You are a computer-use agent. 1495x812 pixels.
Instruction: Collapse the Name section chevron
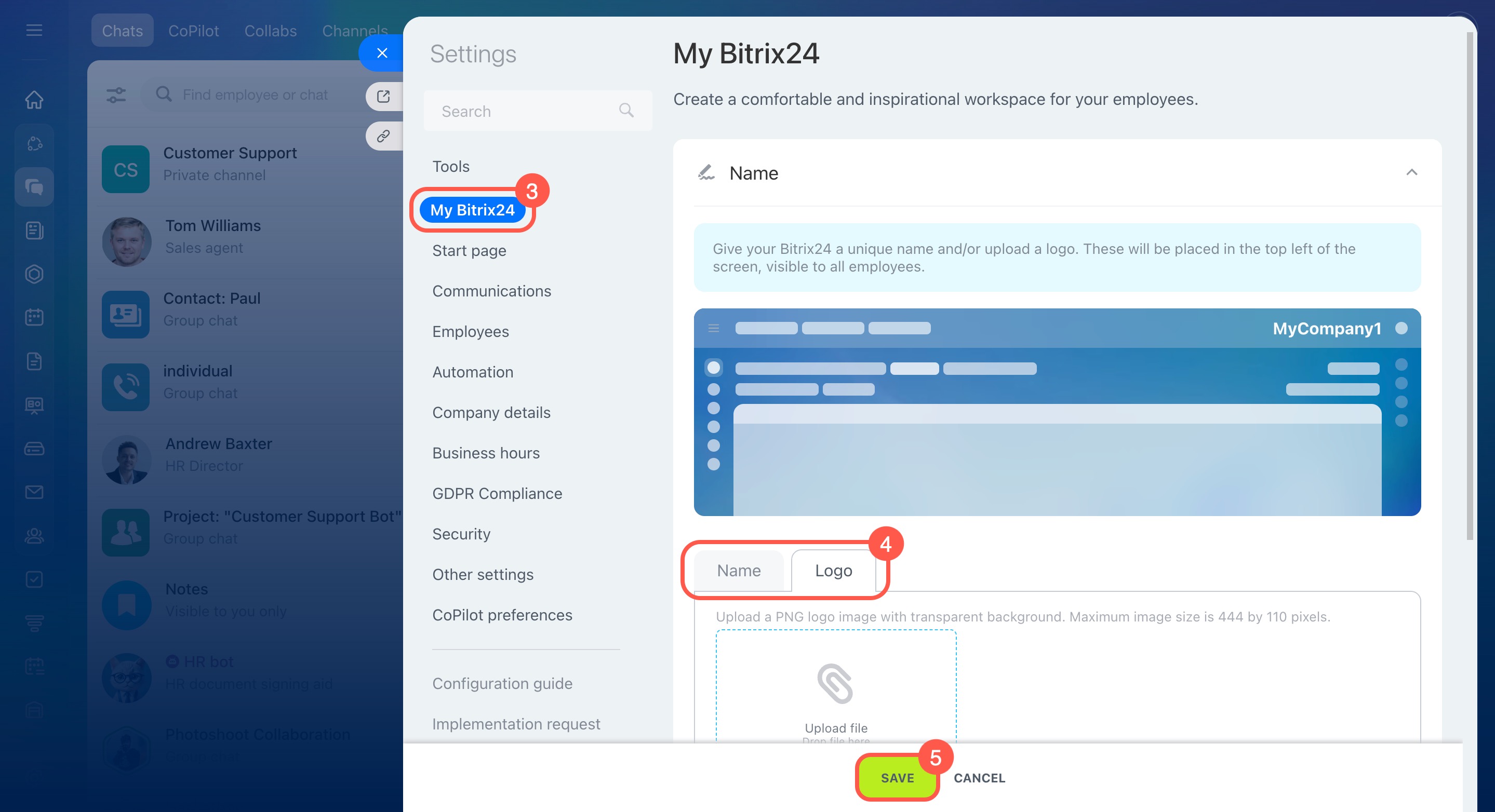(x=1411, y=172)
